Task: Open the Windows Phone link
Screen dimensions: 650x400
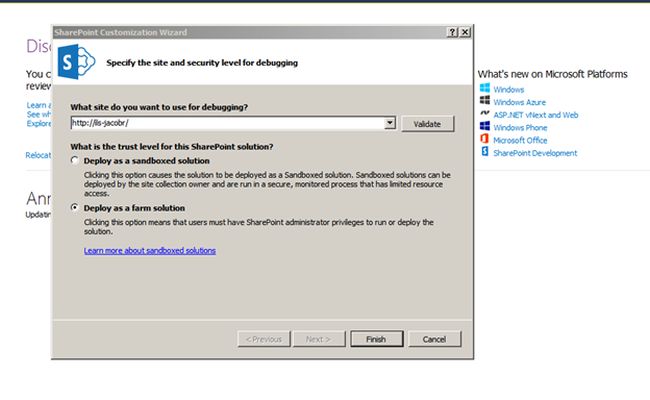Action: coord(520,128)
